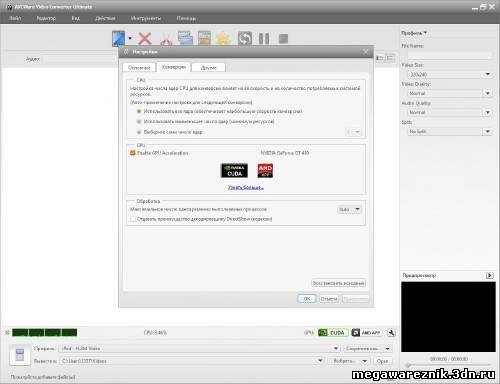Open the first (General) settings tab
This screenshot has width=500, height=384.
click(139, 68)
